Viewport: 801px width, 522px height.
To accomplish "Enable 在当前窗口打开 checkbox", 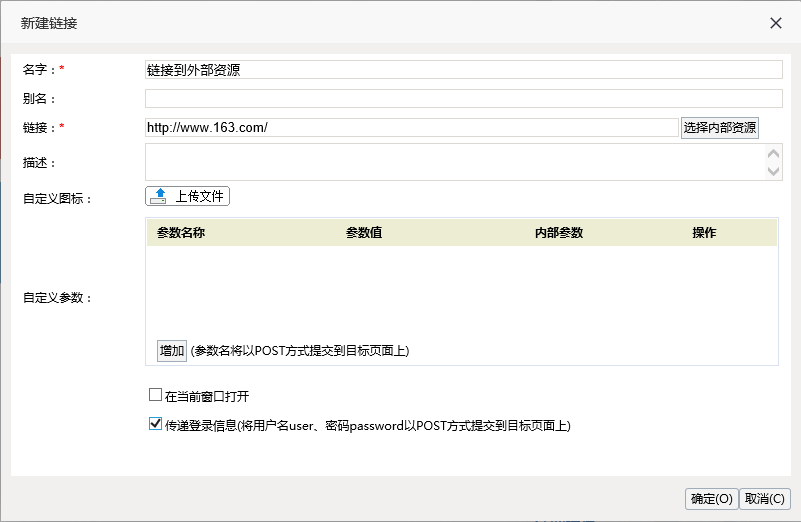I will (x=155, y=395).
